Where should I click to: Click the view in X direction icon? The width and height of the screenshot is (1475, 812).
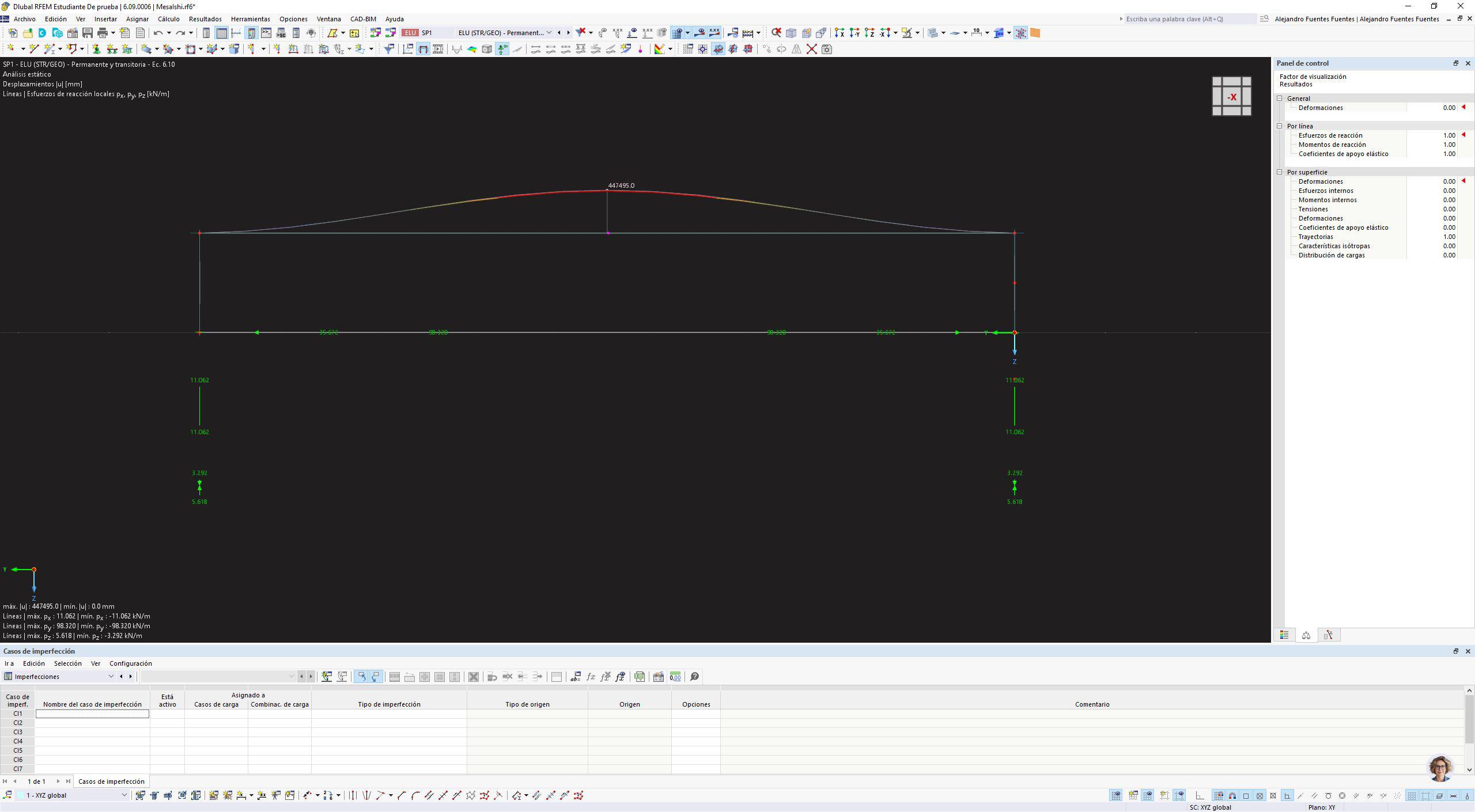tap(839, 33)
